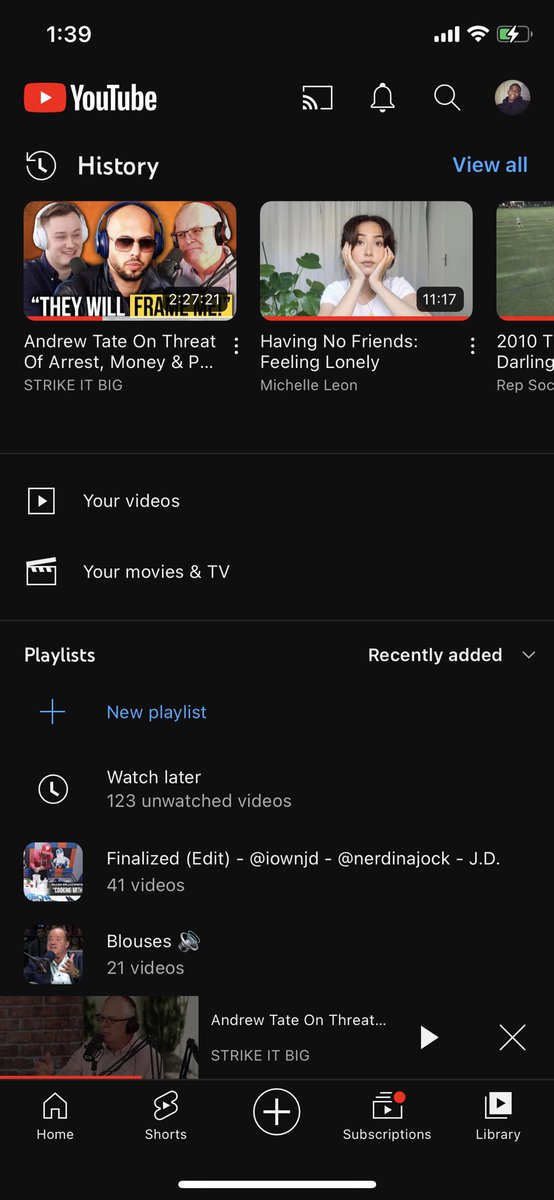
Task: Open the search magnifier icon
Action: [x=447, y=98]
